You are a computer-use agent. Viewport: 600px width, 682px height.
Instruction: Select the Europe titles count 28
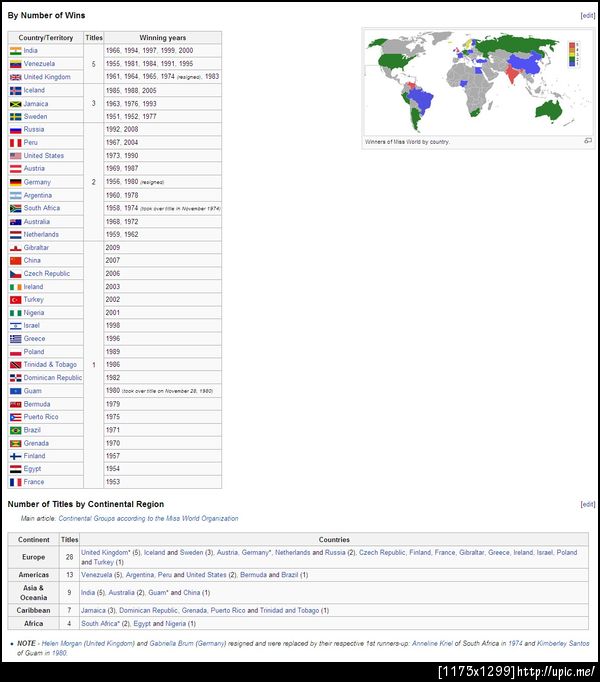tap(69, 557)
